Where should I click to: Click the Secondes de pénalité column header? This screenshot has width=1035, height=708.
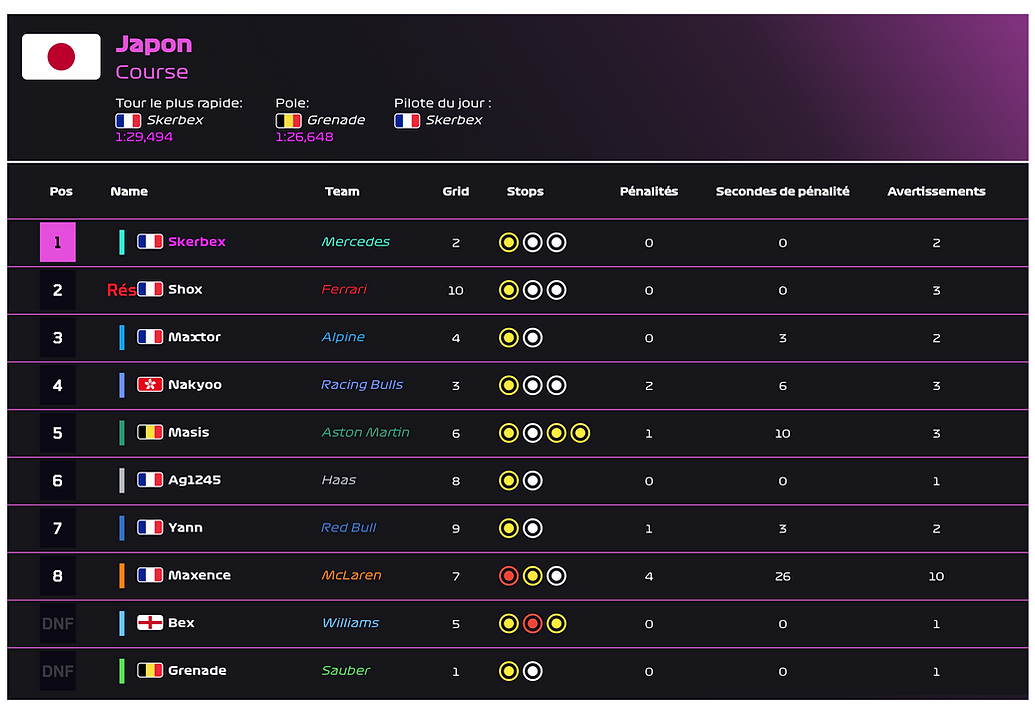782,191
